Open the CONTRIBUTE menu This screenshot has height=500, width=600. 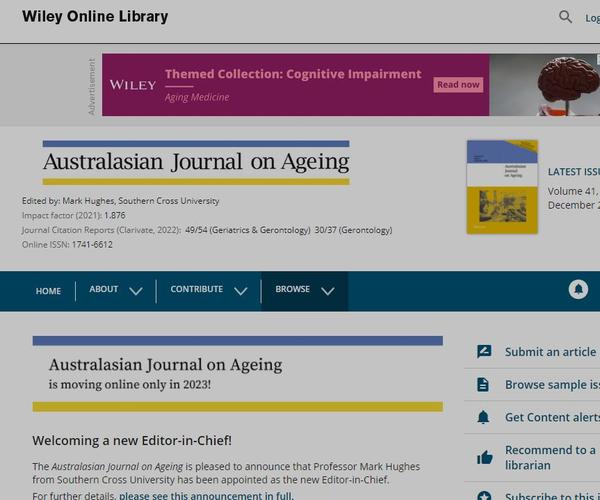pyautogui.click(x=197, y=289)
